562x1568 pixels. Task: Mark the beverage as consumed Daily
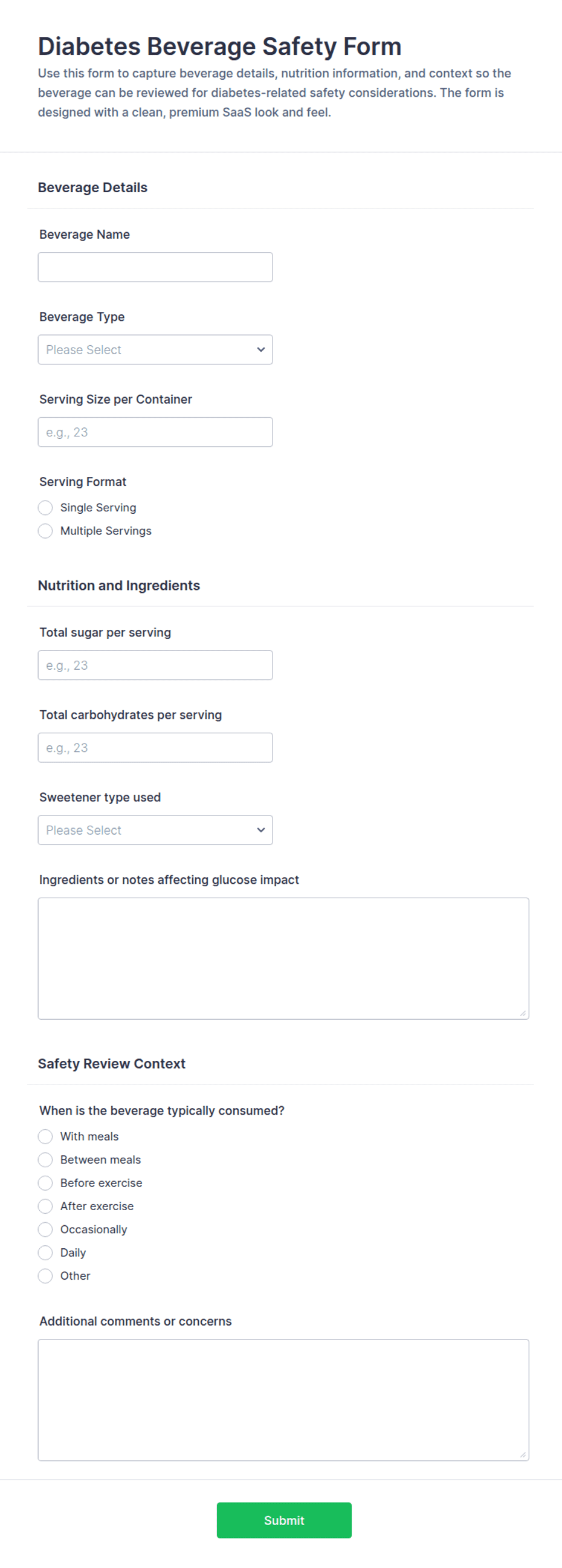tap(45, 1252)
